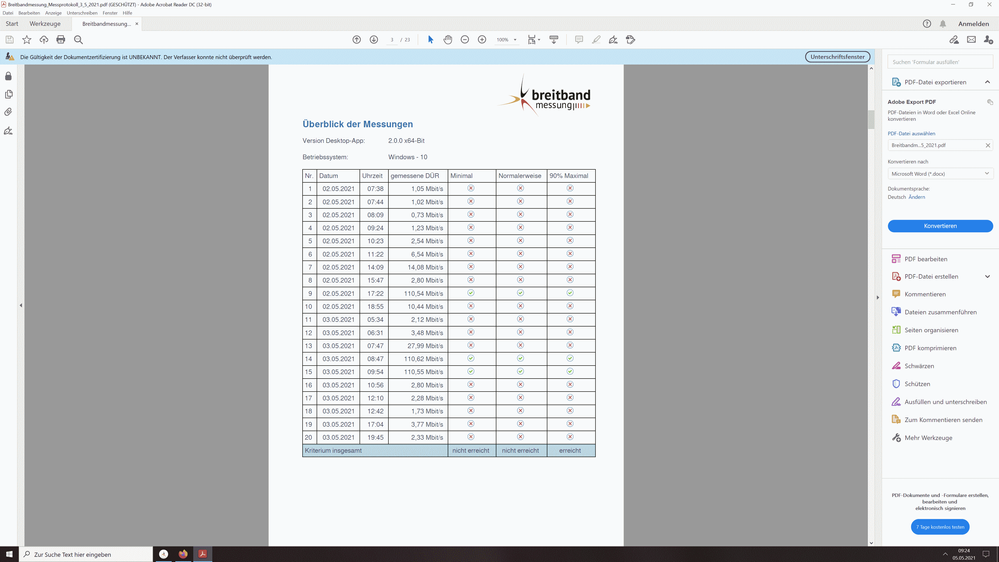The width and height of the screenshot is (999, 562).
Task: Go to the next page arrow
Action: point(374,40)
